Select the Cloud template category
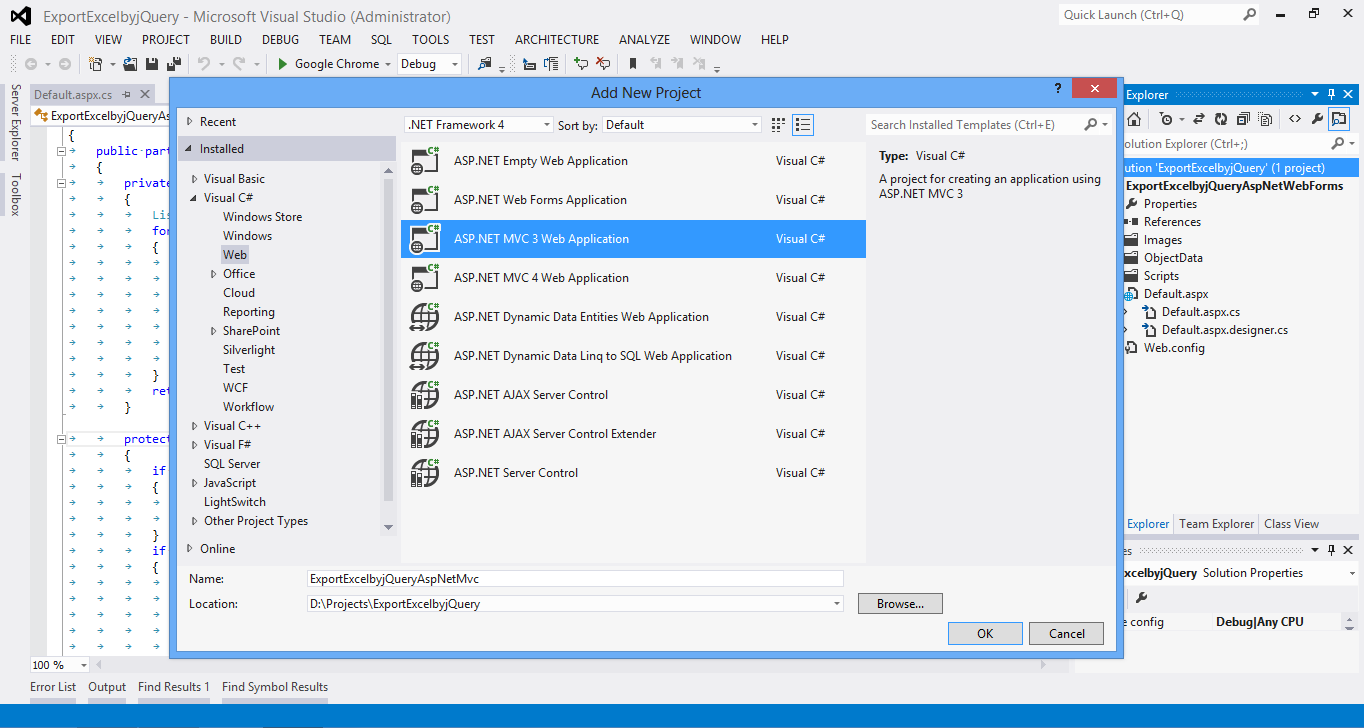Viewport: 1364px width, 728px height. [x=239, y=293]
